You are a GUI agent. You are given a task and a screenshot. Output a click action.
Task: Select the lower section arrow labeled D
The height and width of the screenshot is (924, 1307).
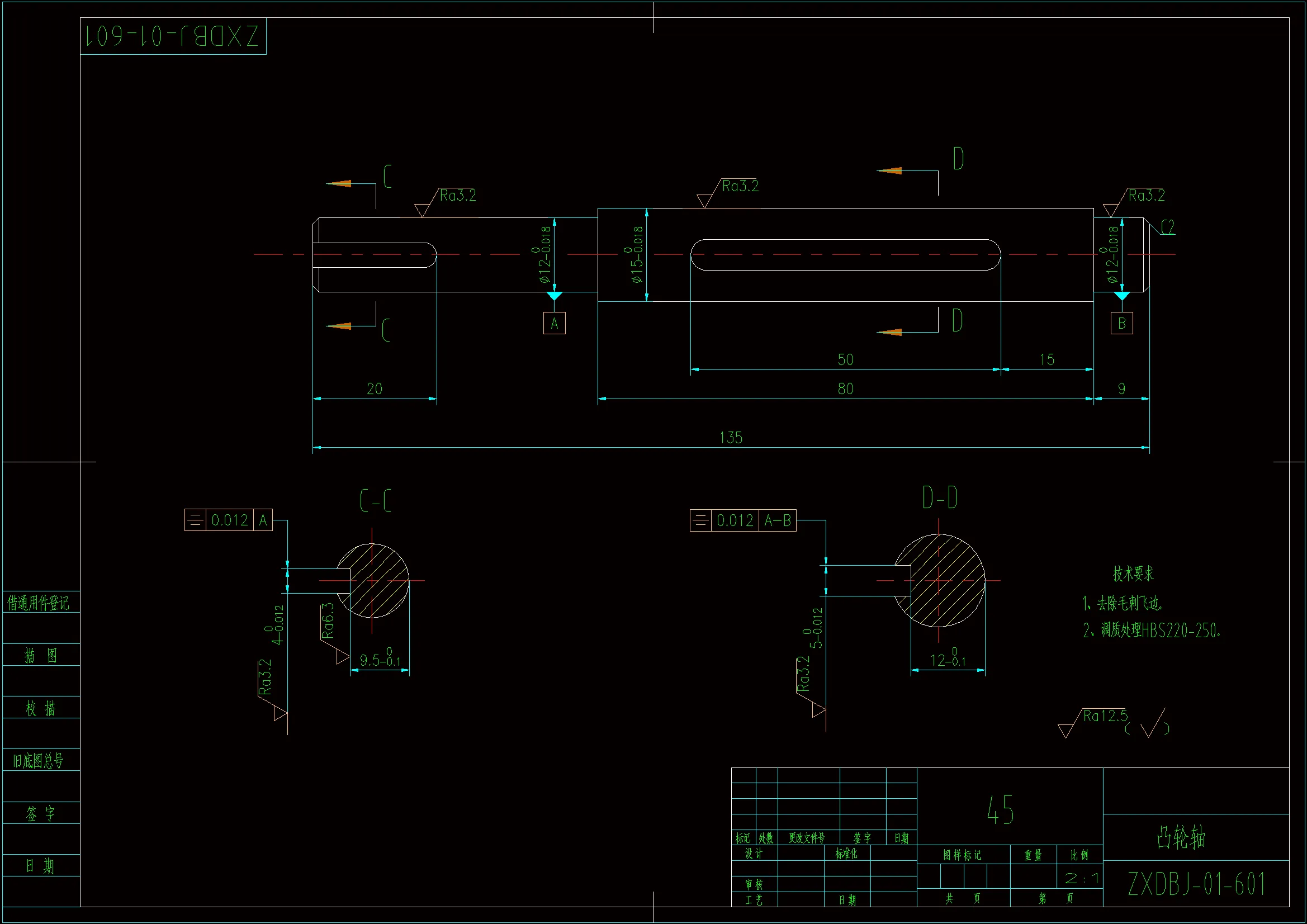pyautogui.click(x=890, y=332)
